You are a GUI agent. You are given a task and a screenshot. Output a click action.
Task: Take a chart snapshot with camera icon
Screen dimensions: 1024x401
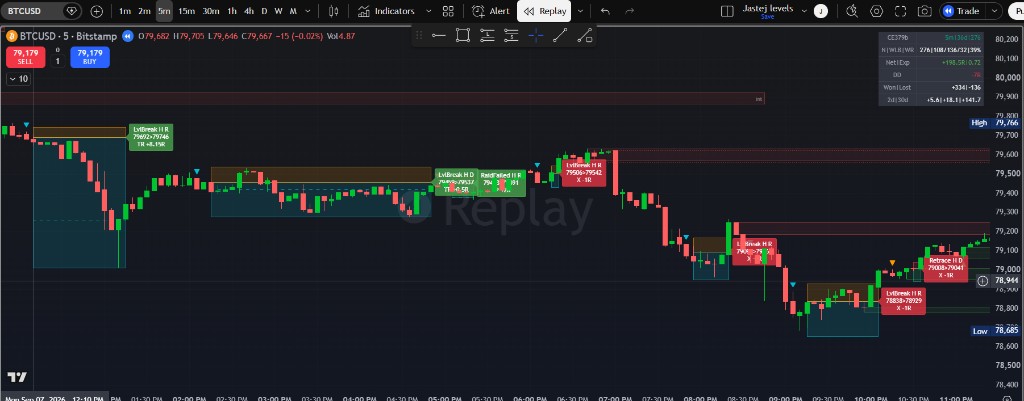[x=924, y=11]
